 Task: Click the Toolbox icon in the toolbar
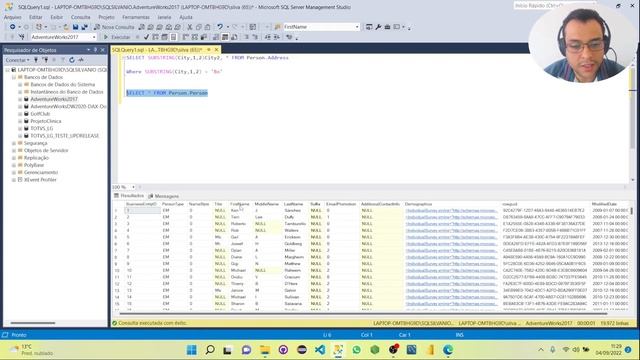click(x=387, y=27)
